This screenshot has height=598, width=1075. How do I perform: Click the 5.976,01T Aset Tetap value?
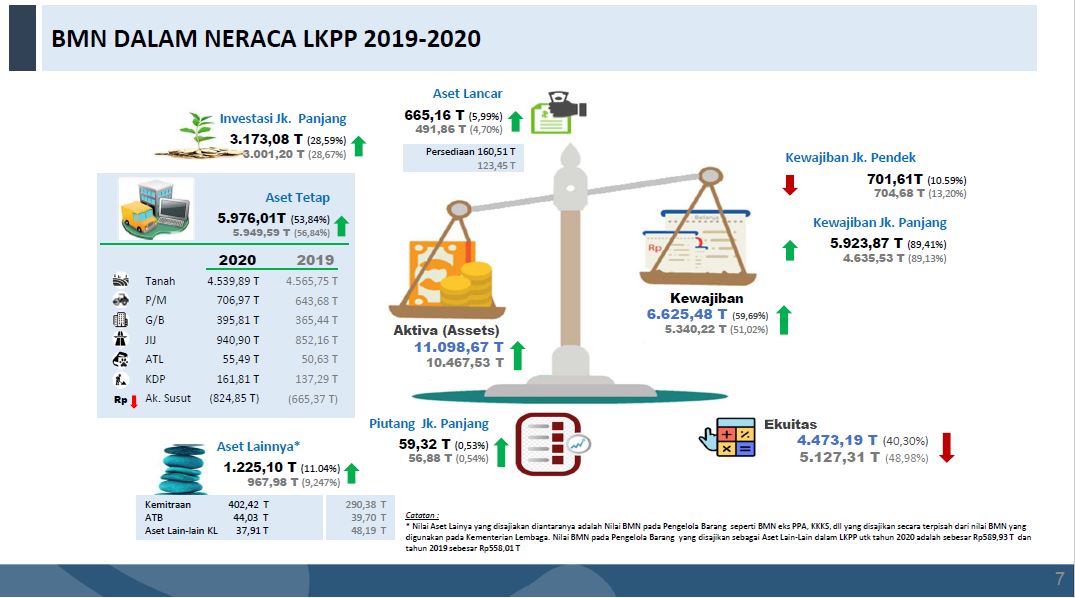[x=252, y=218]
